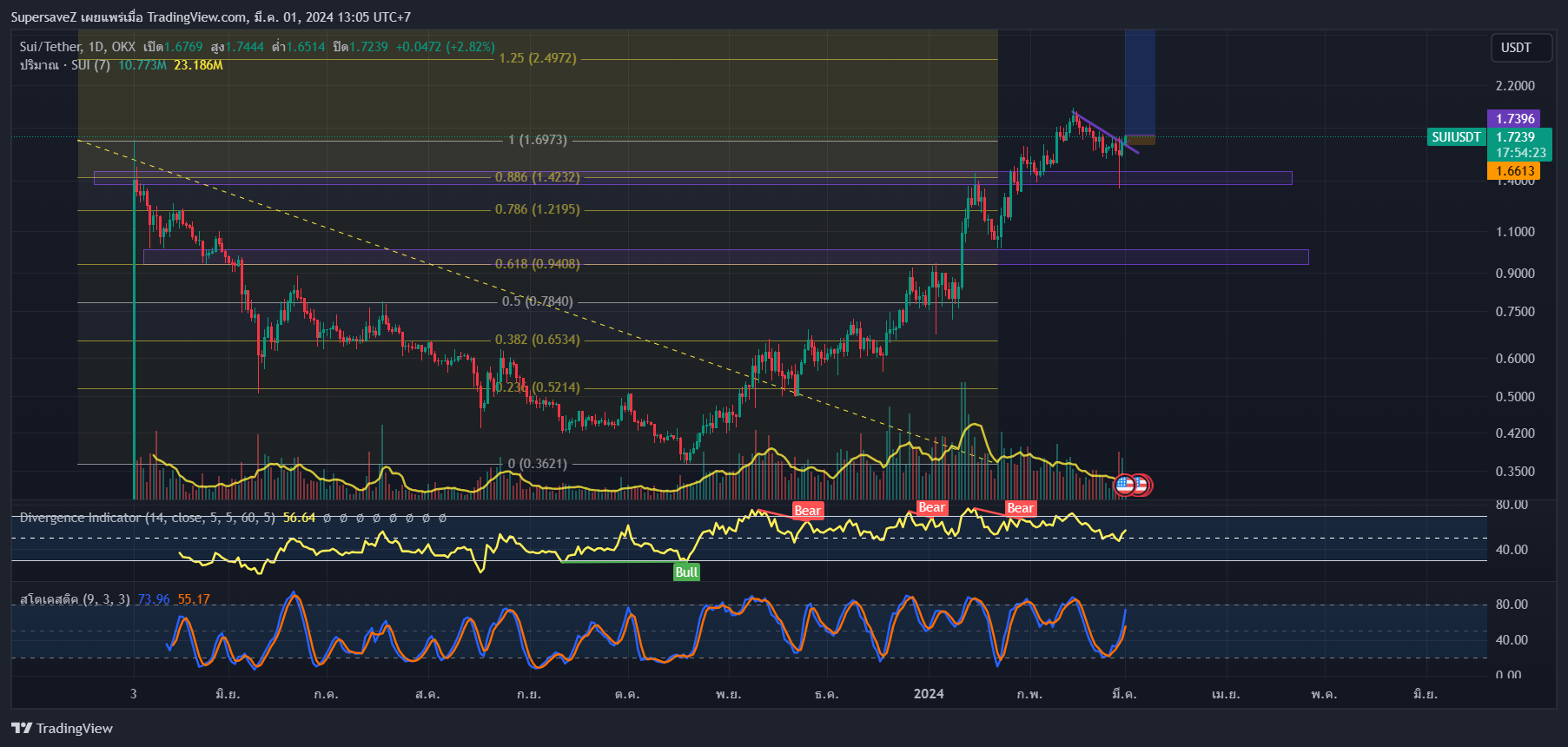Click the 17:54:23 bar countdown

(1520, 153)
